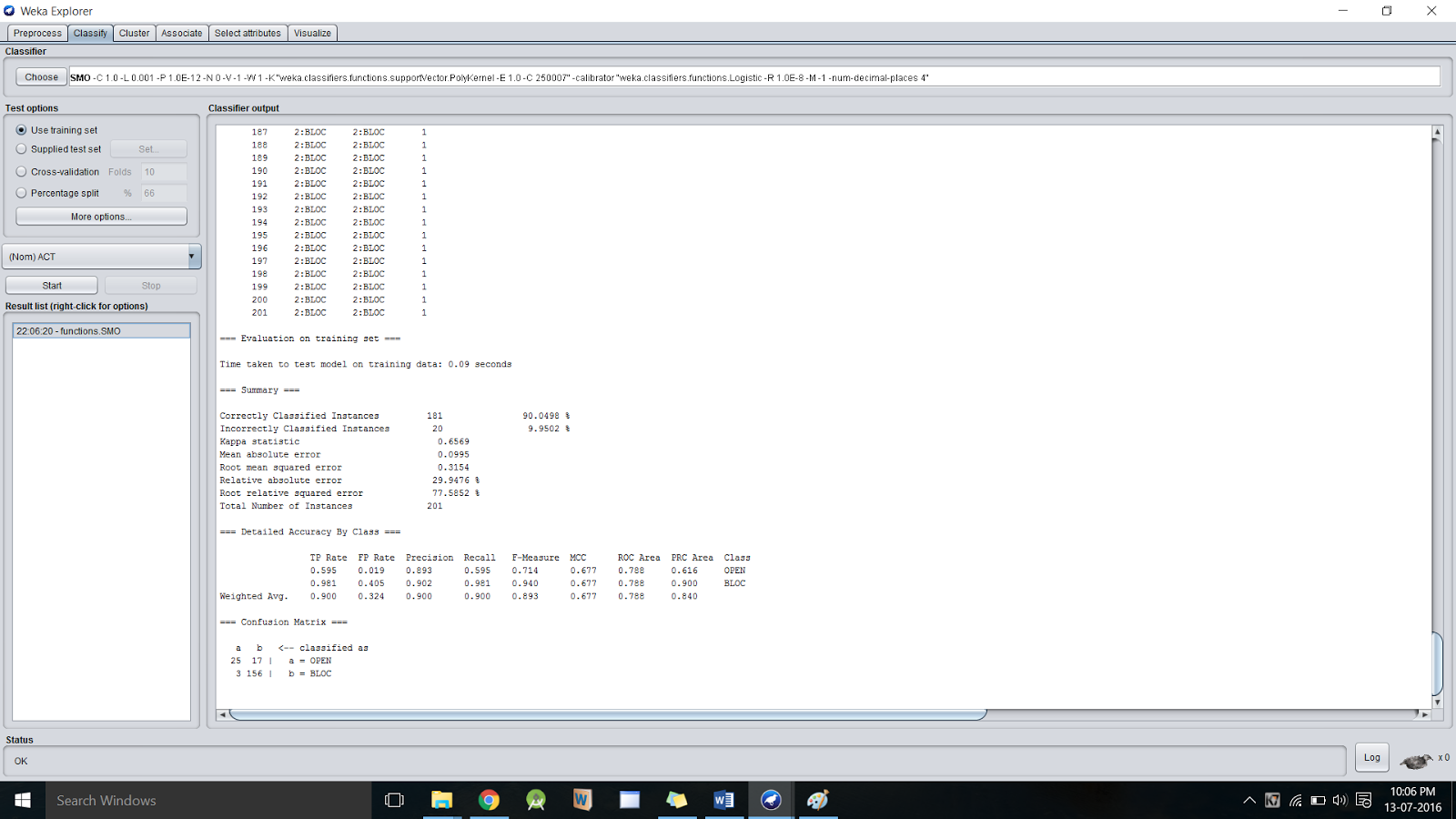The height and width of the screenshot is (819, 1456).
Task: Click the volume icon in the system tray
Action: [x=1339, y=800]
